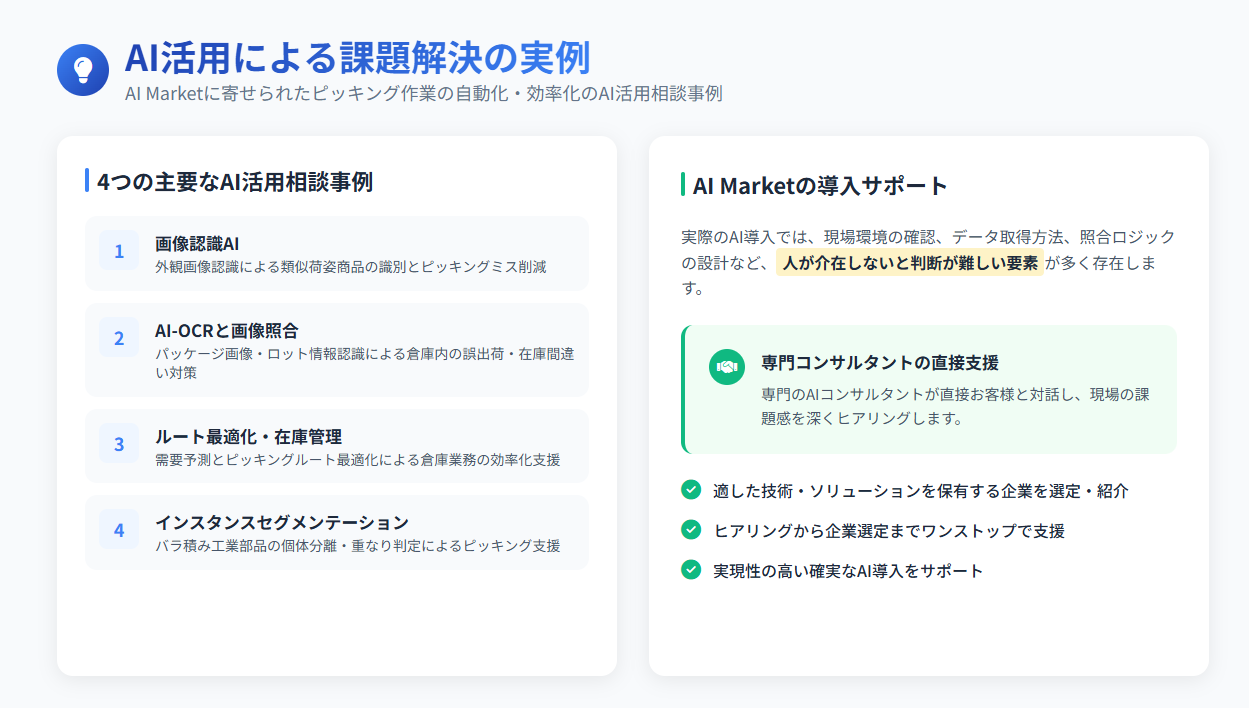Viewport: 1249px width, 708px height.
Task: Click bullet text 適した技術・ソリューションを保有する企業
Action: pyautogui.click(x=921, y=490)
